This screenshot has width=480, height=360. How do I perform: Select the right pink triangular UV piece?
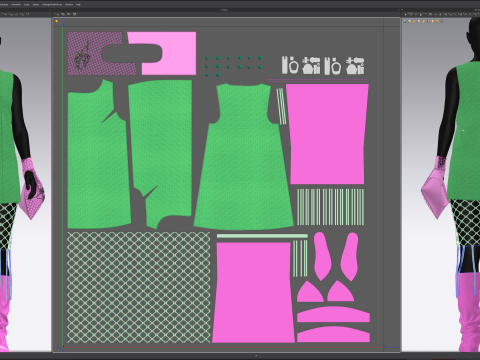click(x=340, y=293)
